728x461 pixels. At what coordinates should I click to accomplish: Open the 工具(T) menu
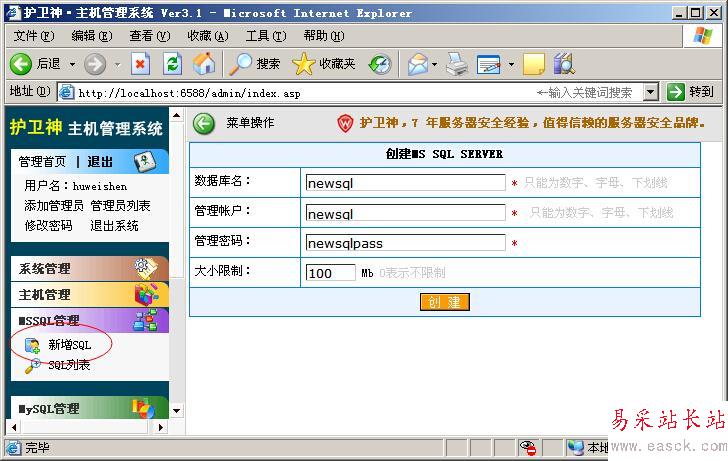coord(266,36)
